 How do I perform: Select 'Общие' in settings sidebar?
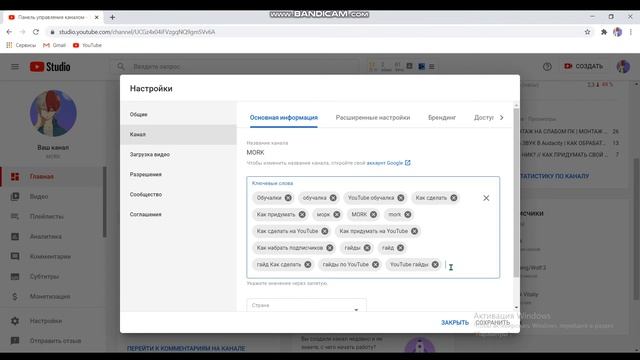coord(178,114)
